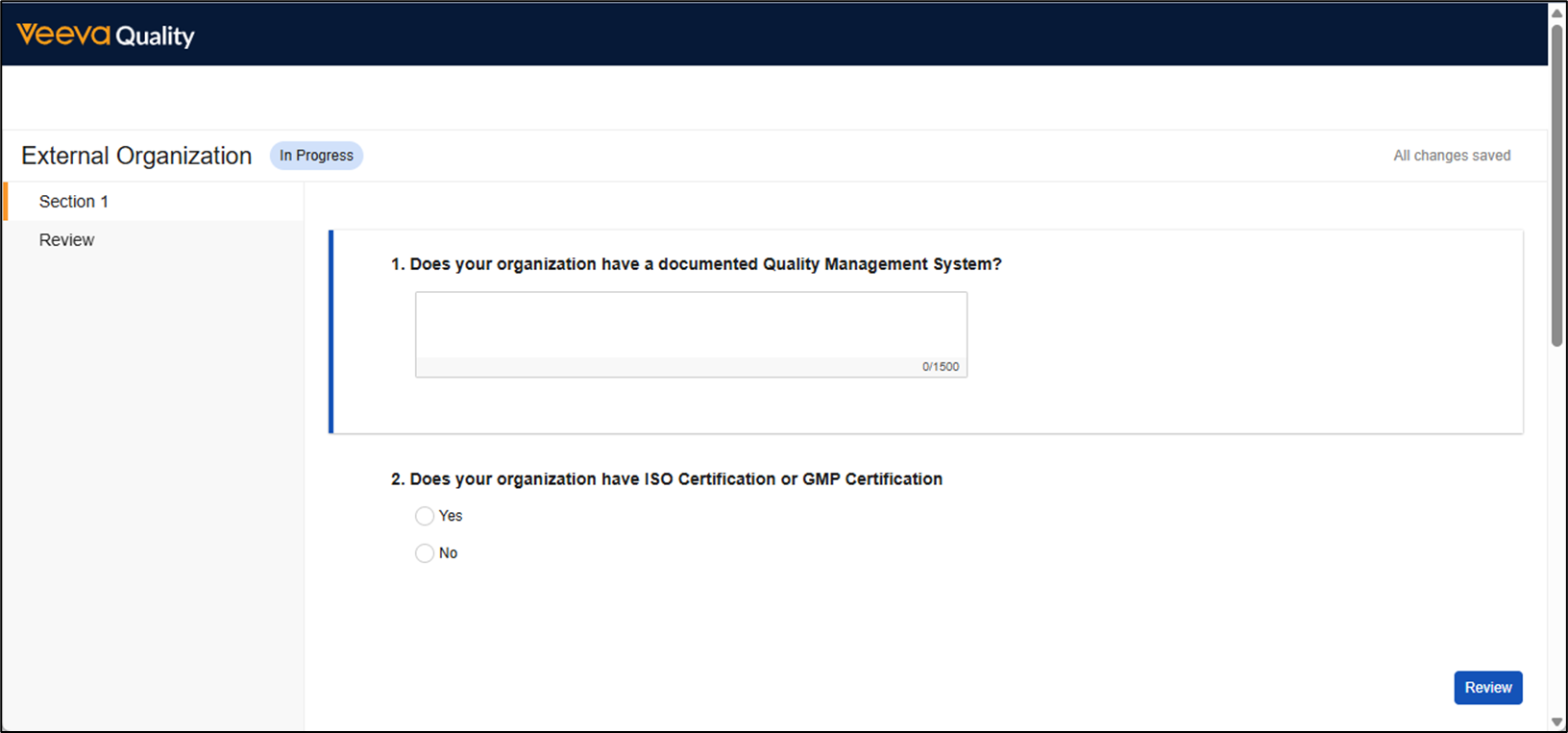Click the empty scrollbar track below thumb
The width and height of the screenshot is (1568, 733).
click(x=1556, y=528)
